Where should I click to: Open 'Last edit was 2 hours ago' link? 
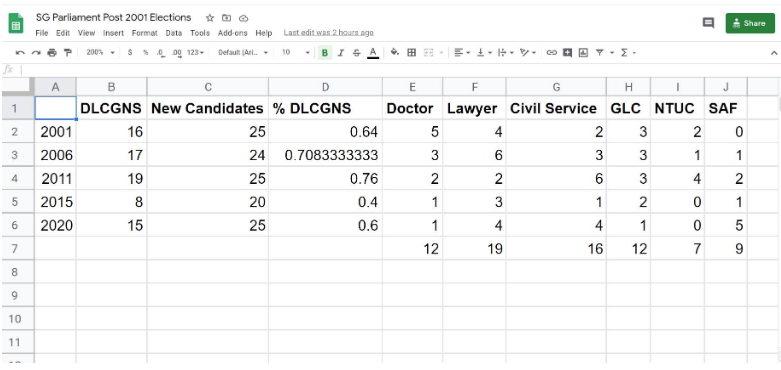[x=329, y=33]
